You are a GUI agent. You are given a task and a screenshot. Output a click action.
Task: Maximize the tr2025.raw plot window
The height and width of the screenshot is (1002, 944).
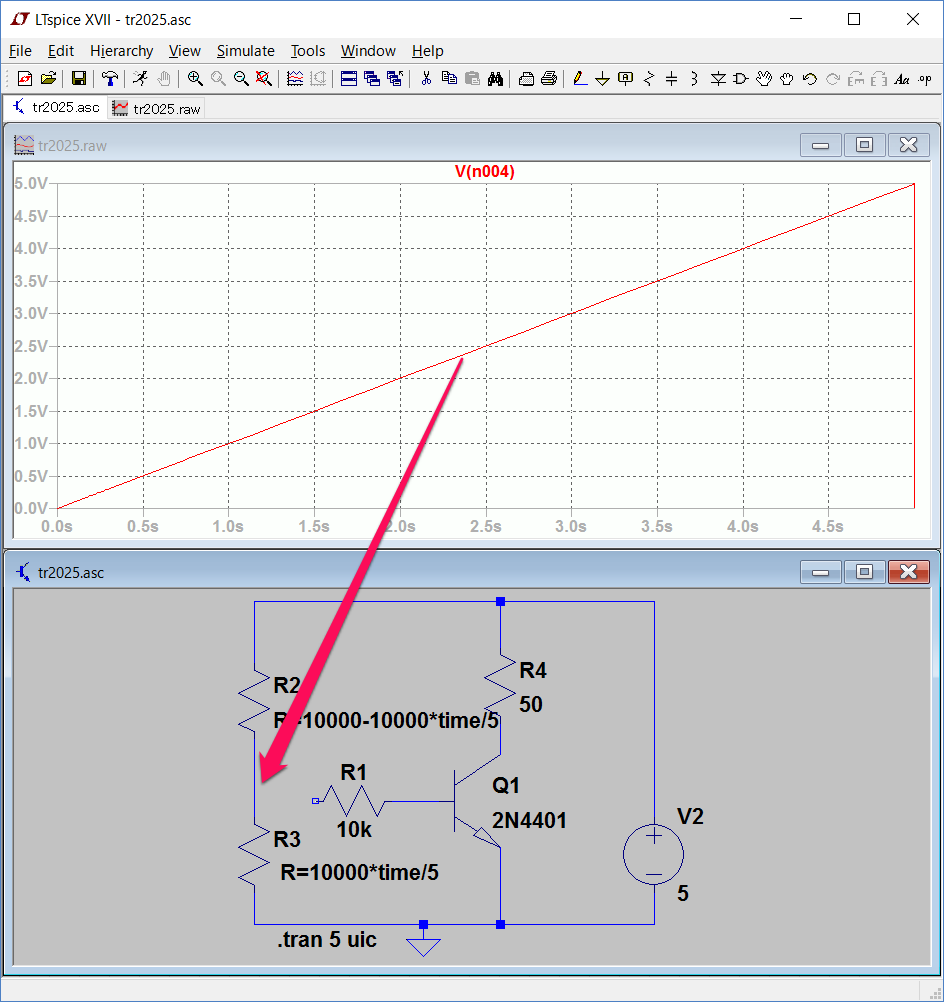pos(864,145)
